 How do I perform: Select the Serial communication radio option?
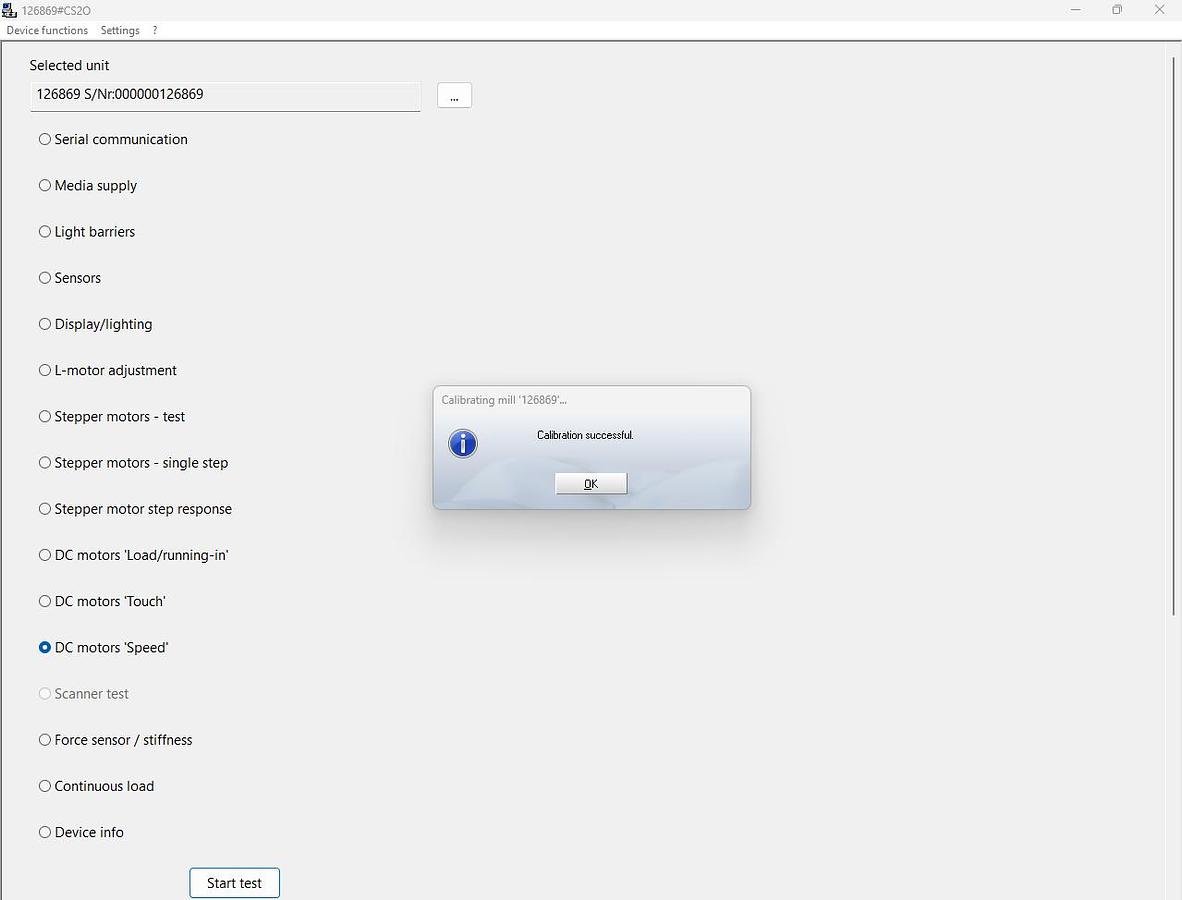coord(45,139)
